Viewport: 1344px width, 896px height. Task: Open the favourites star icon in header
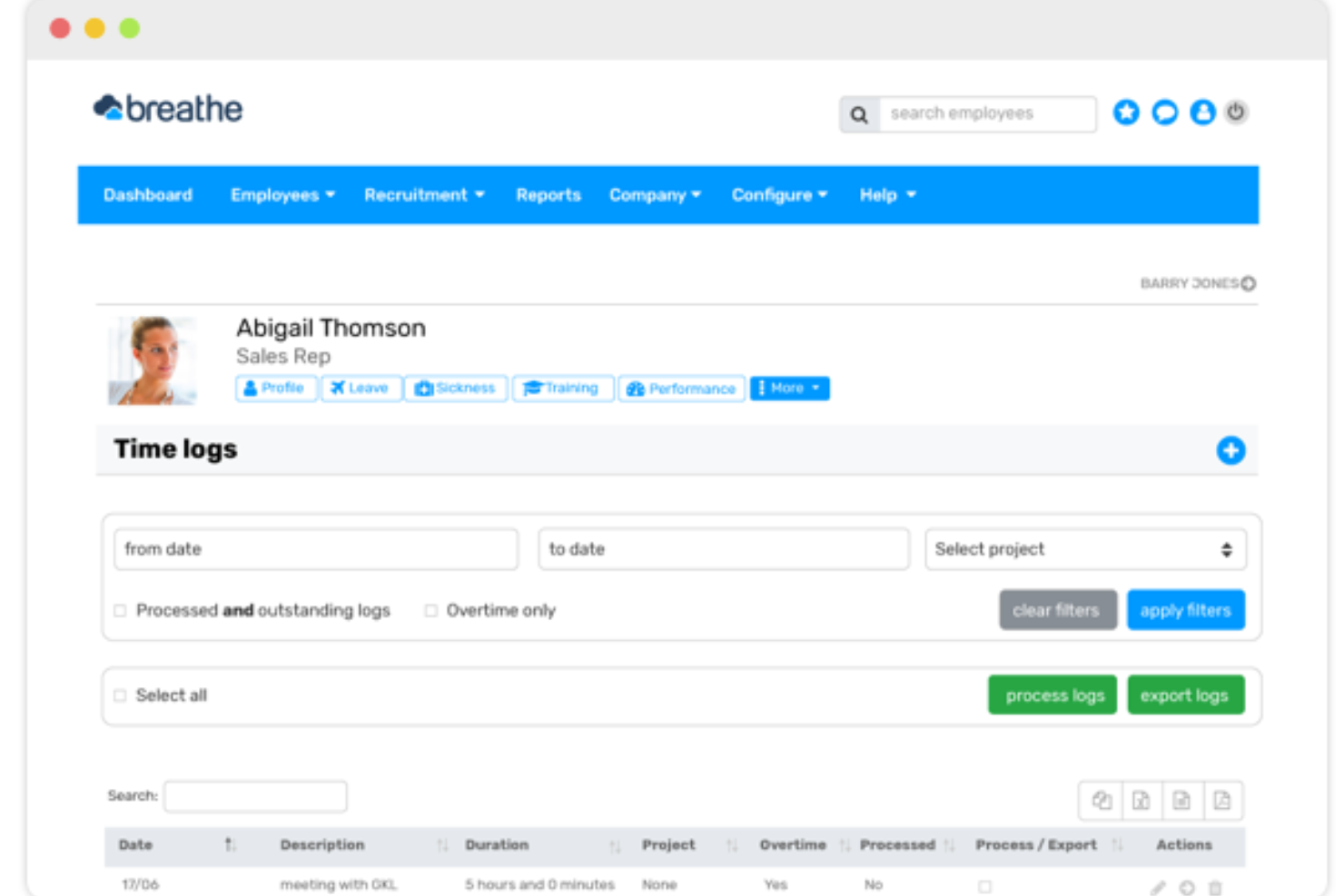click(x=1126, y=113)
